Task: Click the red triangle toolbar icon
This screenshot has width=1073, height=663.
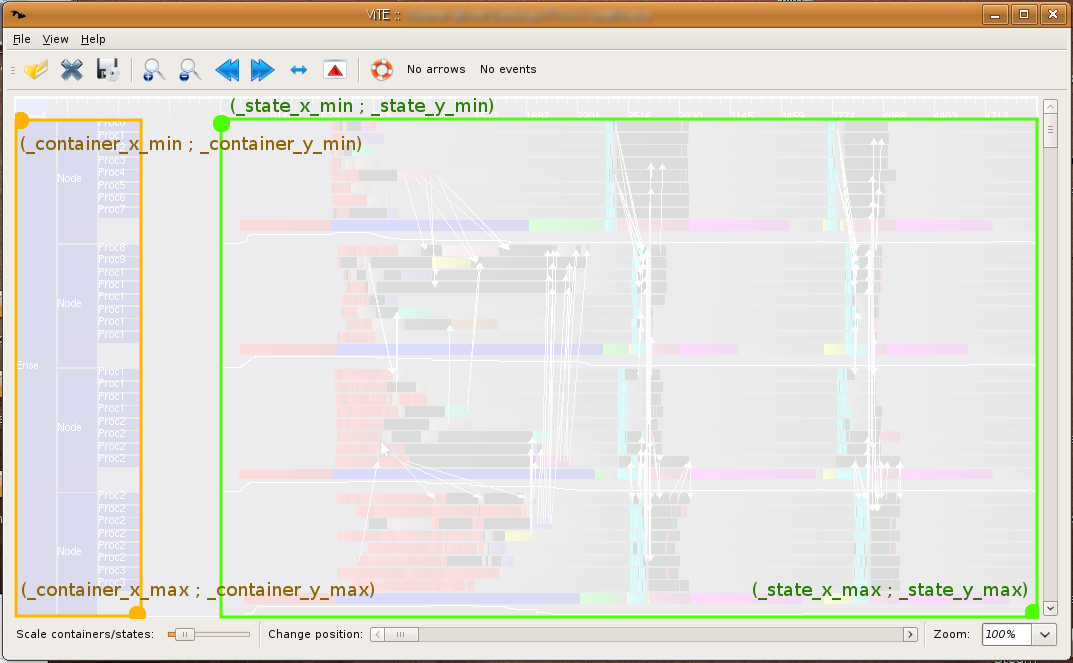Action: coord(334,70)
